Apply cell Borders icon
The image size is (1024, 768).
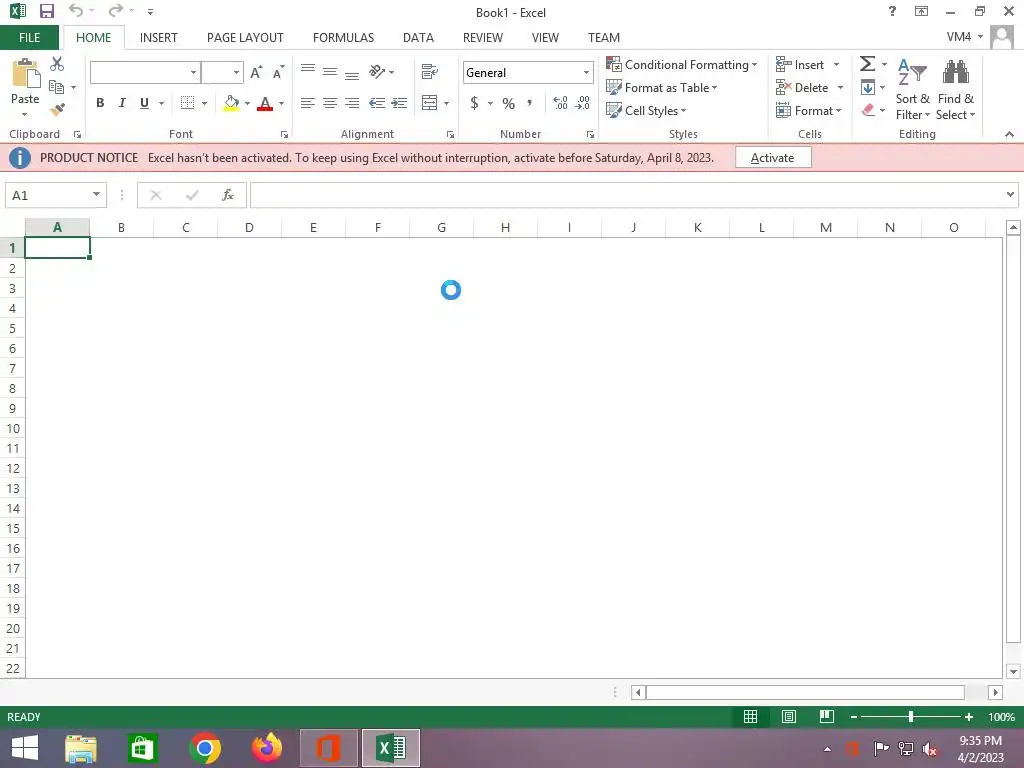pyautogui.click(x=187, y=103)
